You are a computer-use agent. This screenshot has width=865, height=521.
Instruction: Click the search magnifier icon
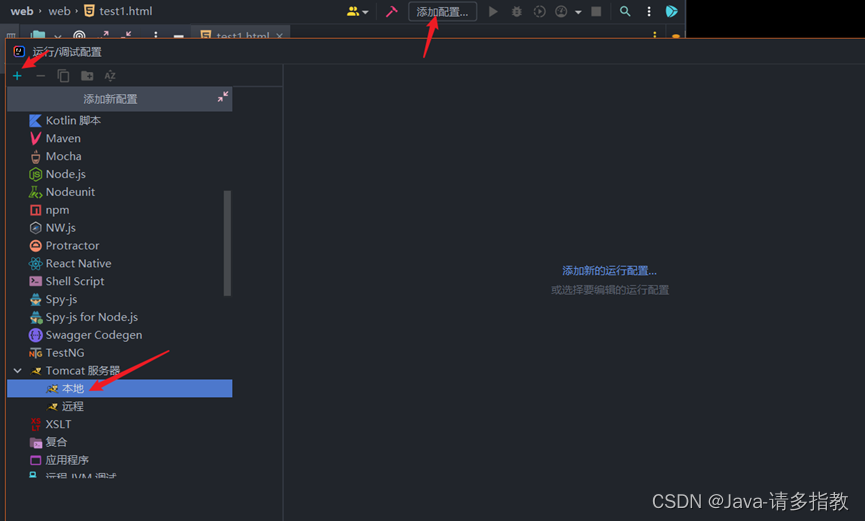coord(625,11)
